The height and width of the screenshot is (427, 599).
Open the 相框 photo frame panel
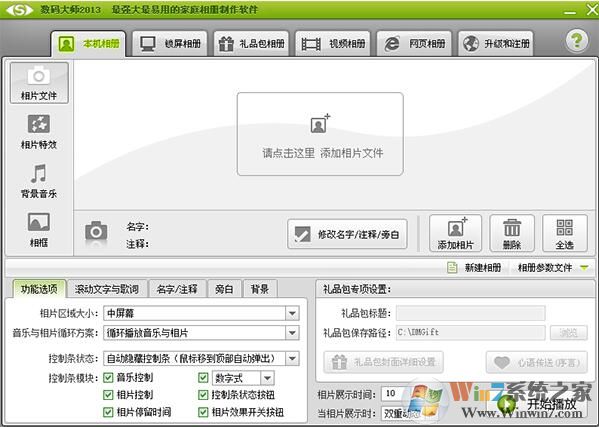point(39,230)
